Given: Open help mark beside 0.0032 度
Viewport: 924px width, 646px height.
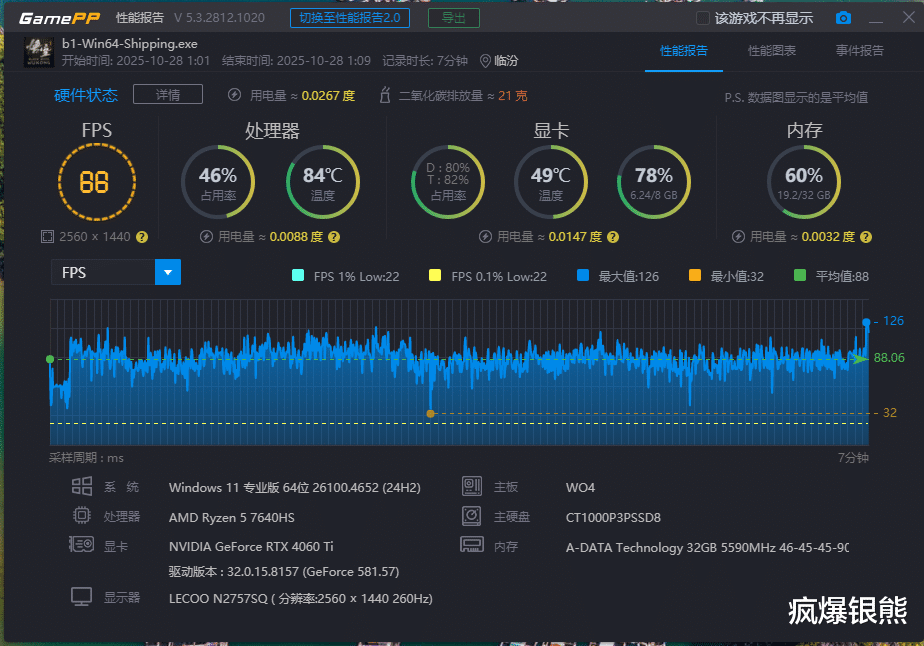Looking at the screenshot, I should click(x=866, y=237).
